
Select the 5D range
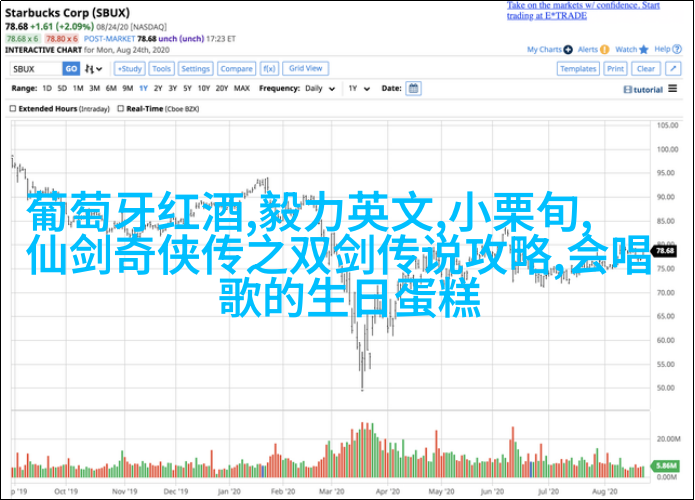pos(62,88)
